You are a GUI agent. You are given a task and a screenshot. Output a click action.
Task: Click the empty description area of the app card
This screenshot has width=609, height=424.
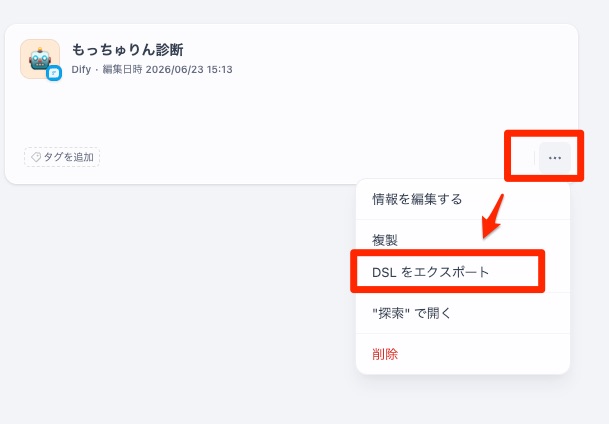point(272,111)
